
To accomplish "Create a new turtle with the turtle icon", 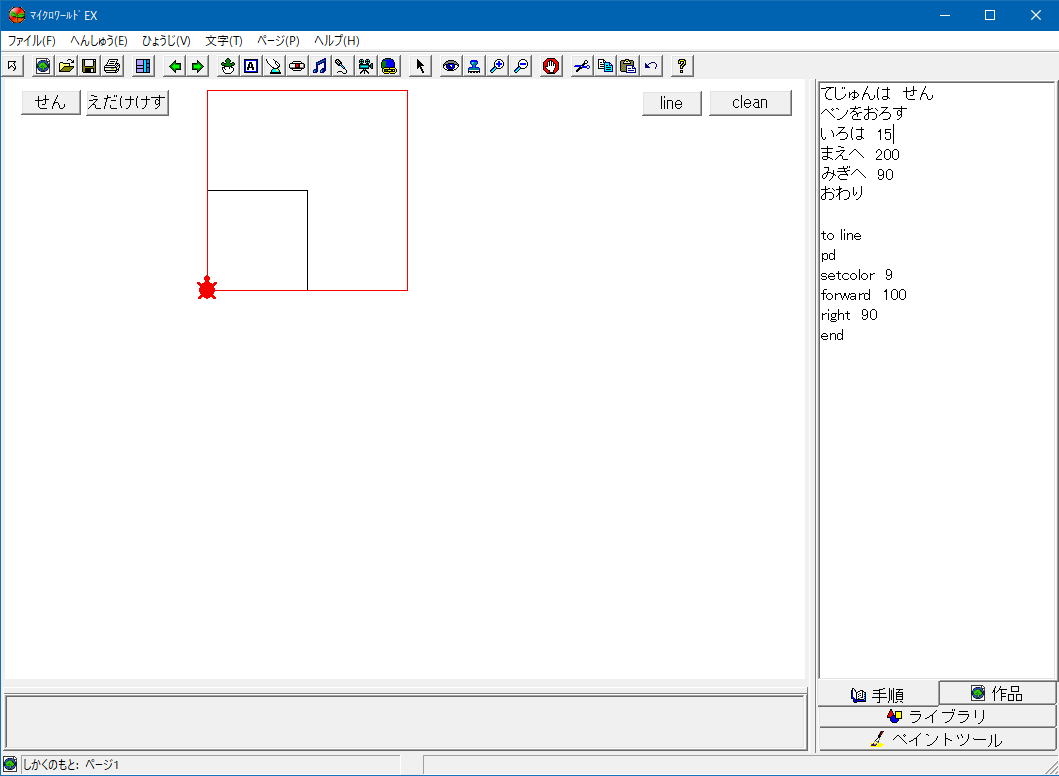I will (228, 66).
